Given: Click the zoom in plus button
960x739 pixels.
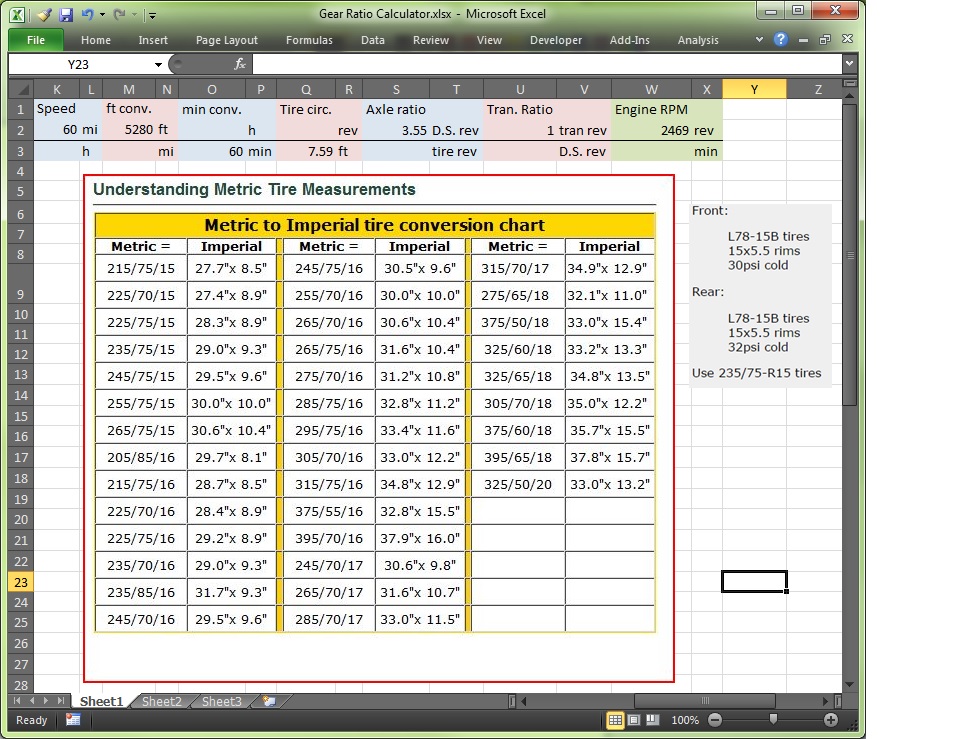Looking at the screenshot, I should tap(830, 720).
